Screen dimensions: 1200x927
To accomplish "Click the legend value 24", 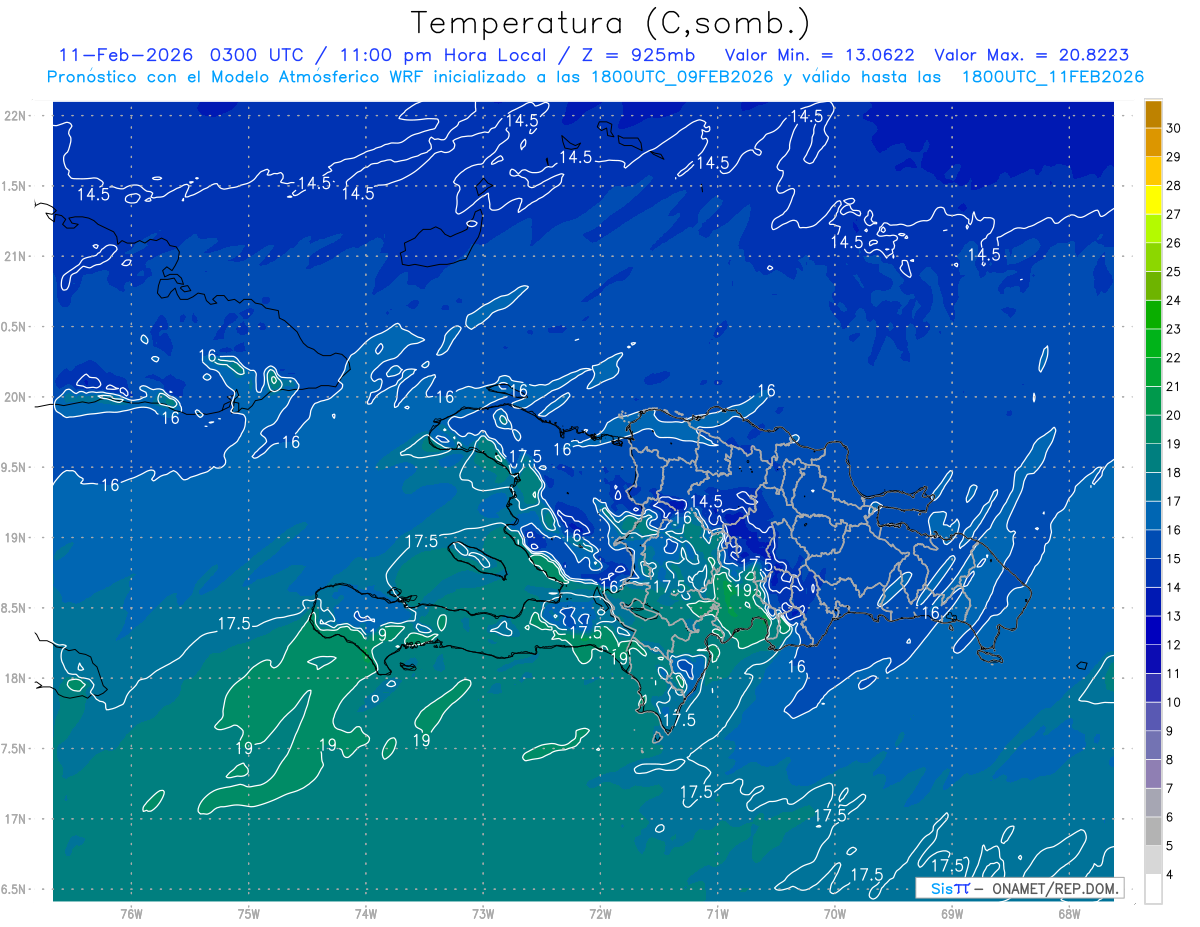I will tap(1173, 301).
